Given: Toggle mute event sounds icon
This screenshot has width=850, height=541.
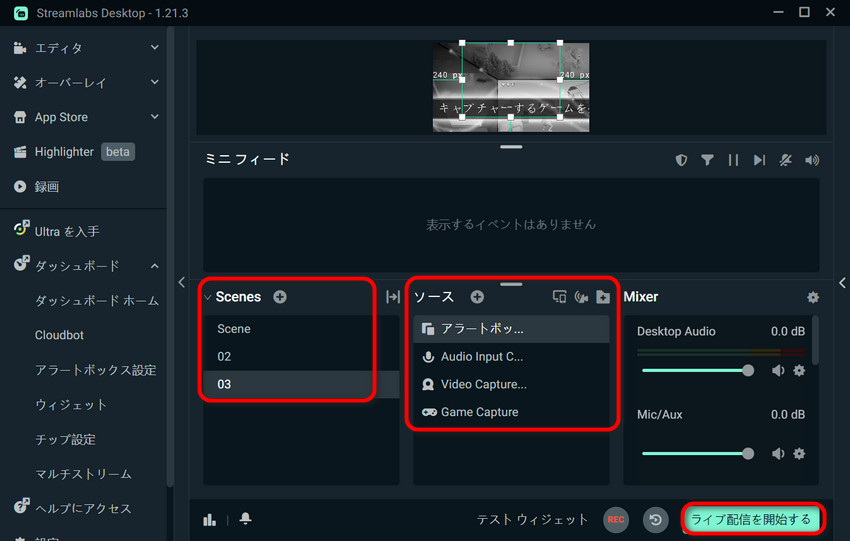Looking at the screenshot, I should [x=785, y=160].
